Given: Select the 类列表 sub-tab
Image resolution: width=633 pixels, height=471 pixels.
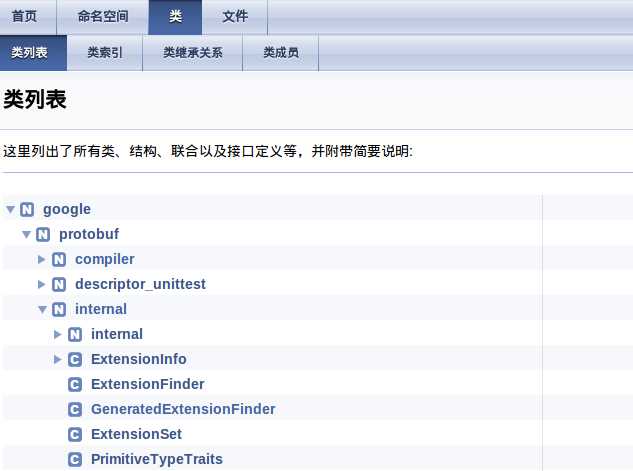Looking at the screenshot, I should (x=33, y=53).
